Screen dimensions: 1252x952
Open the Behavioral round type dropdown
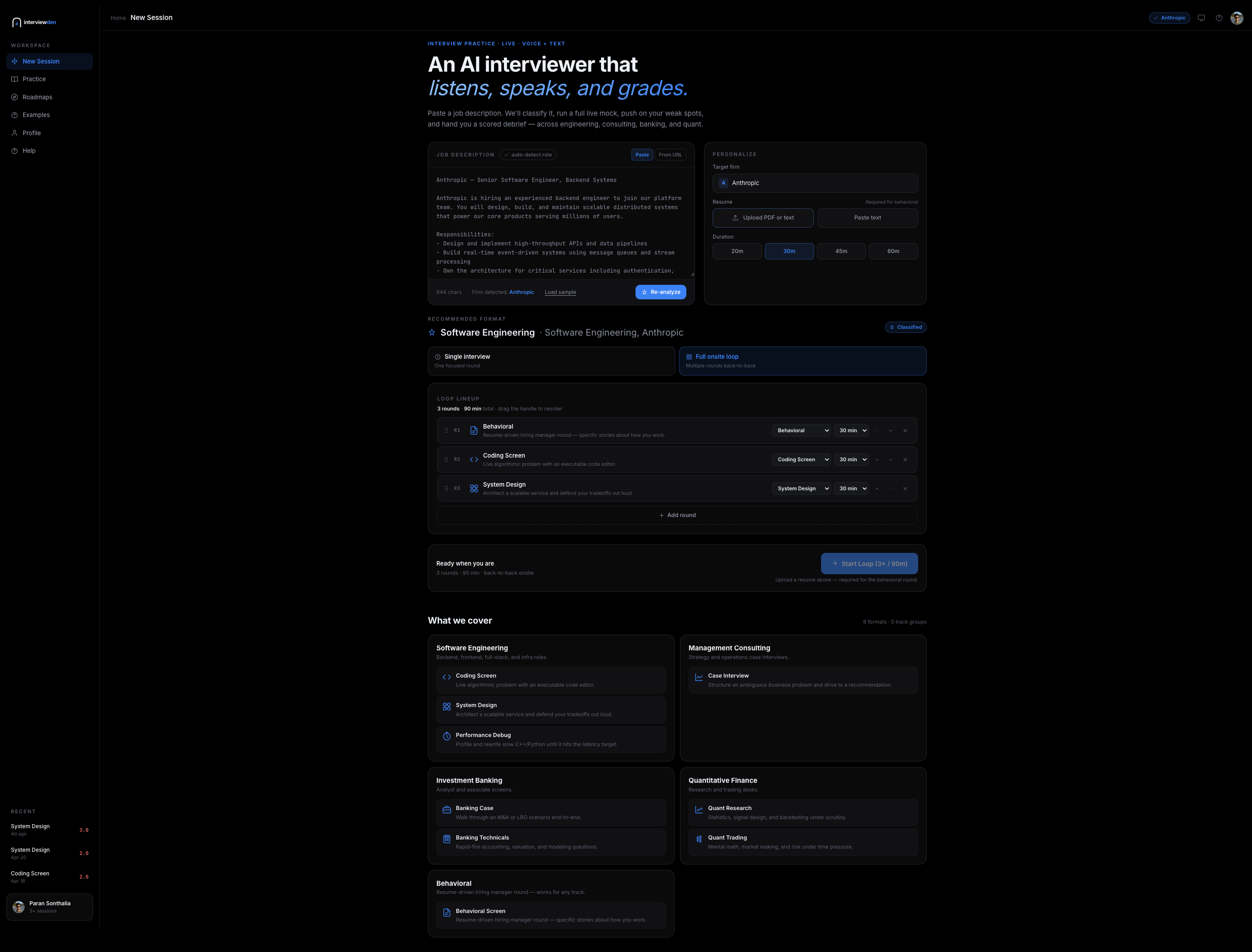coord(801,431)
